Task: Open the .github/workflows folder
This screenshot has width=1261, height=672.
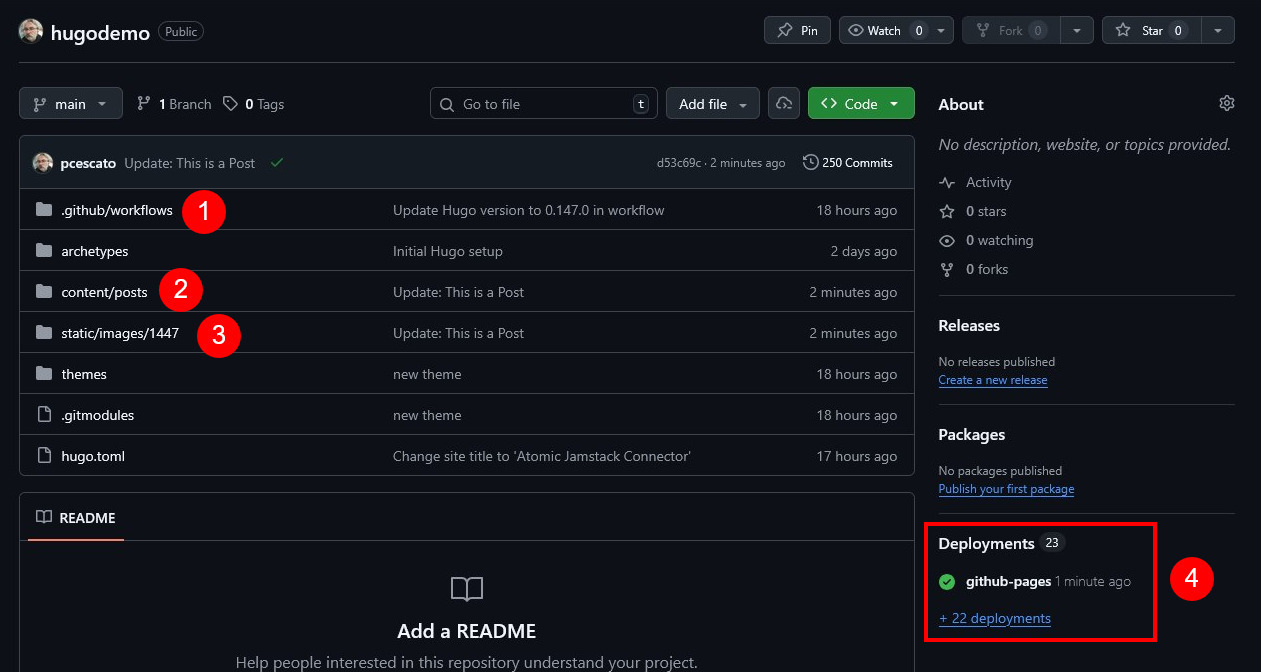Action: coord(117,210)
